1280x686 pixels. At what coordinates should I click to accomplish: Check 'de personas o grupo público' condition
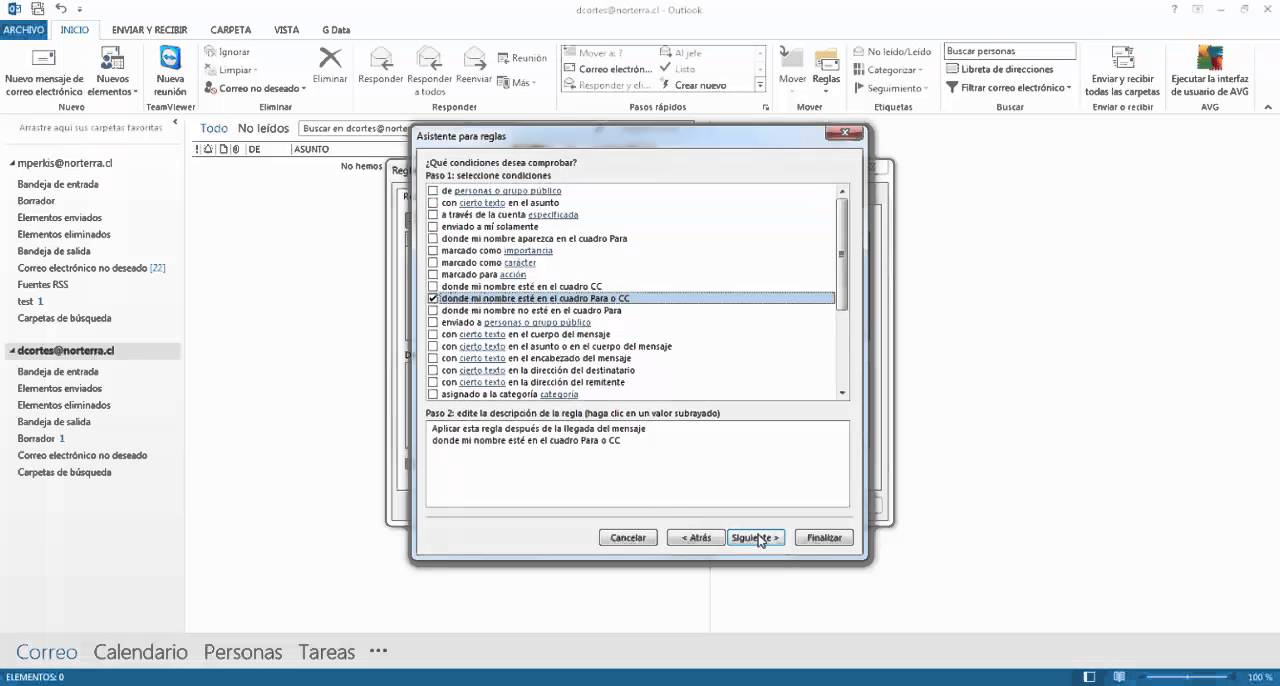433,191
